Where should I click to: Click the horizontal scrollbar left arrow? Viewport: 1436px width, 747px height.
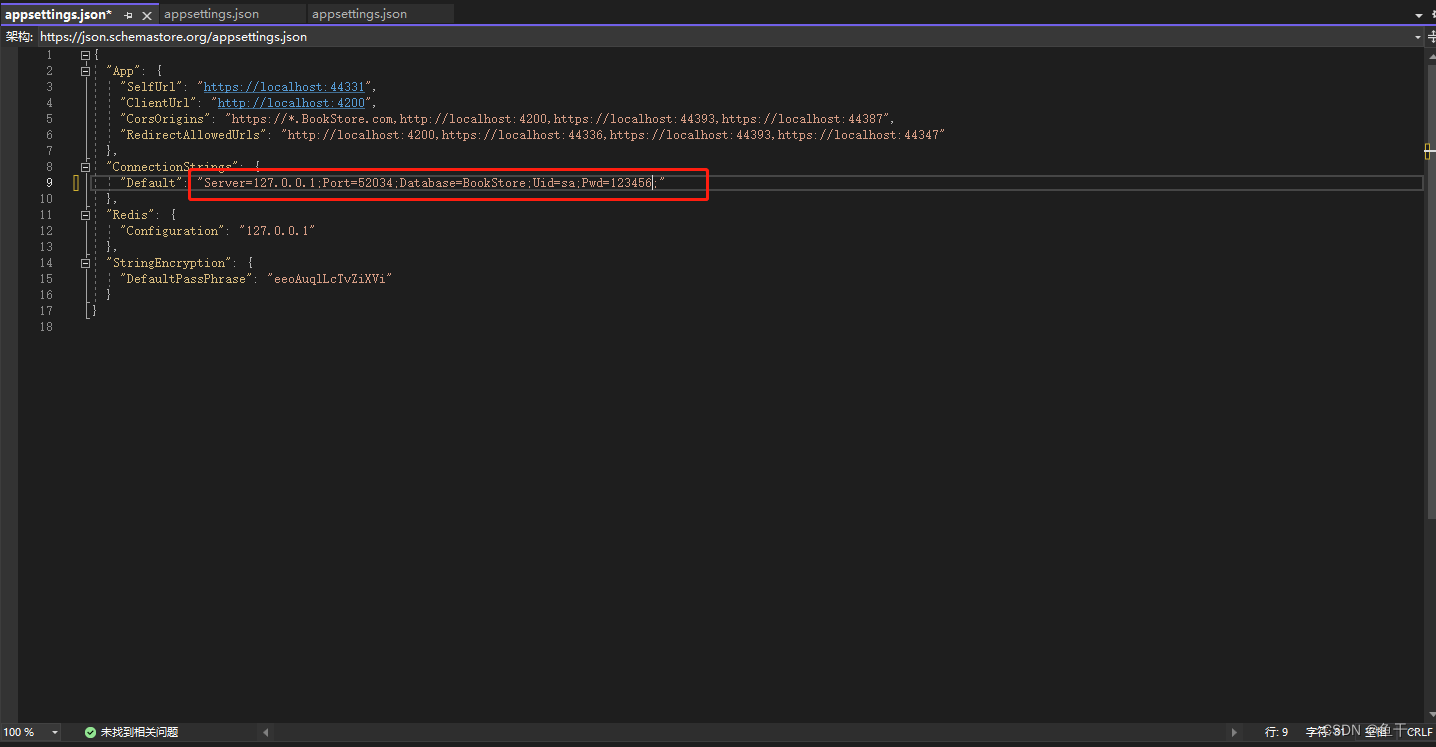265,732
